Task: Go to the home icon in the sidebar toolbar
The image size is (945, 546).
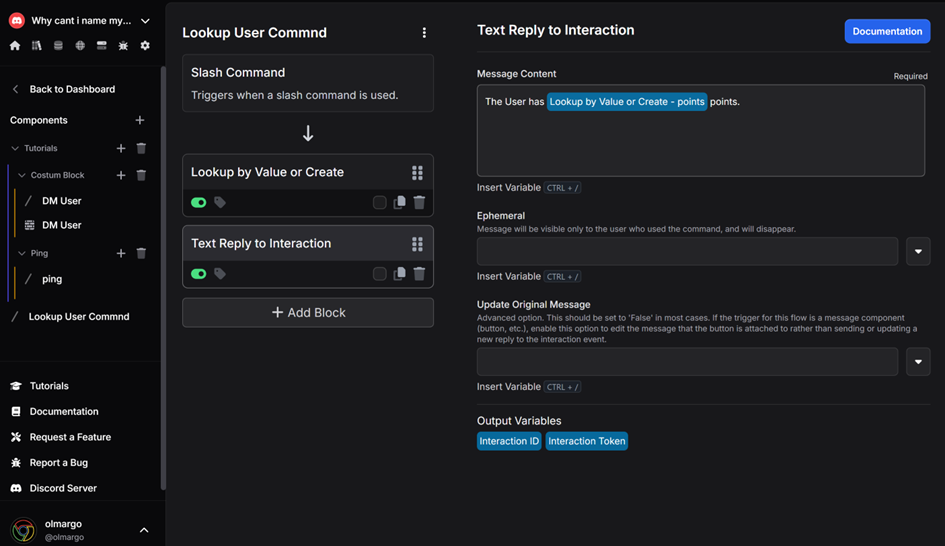Action: click(x=15, y=46)
